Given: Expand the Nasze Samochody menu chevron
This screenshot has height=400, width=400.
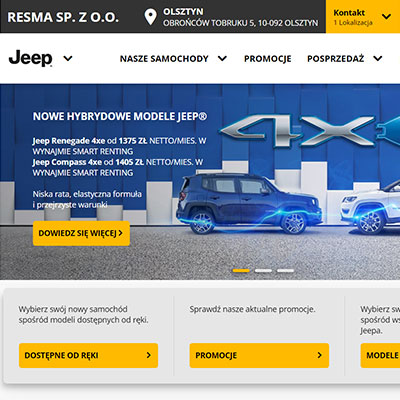Looking at the screenshot, I should (222, 59).
